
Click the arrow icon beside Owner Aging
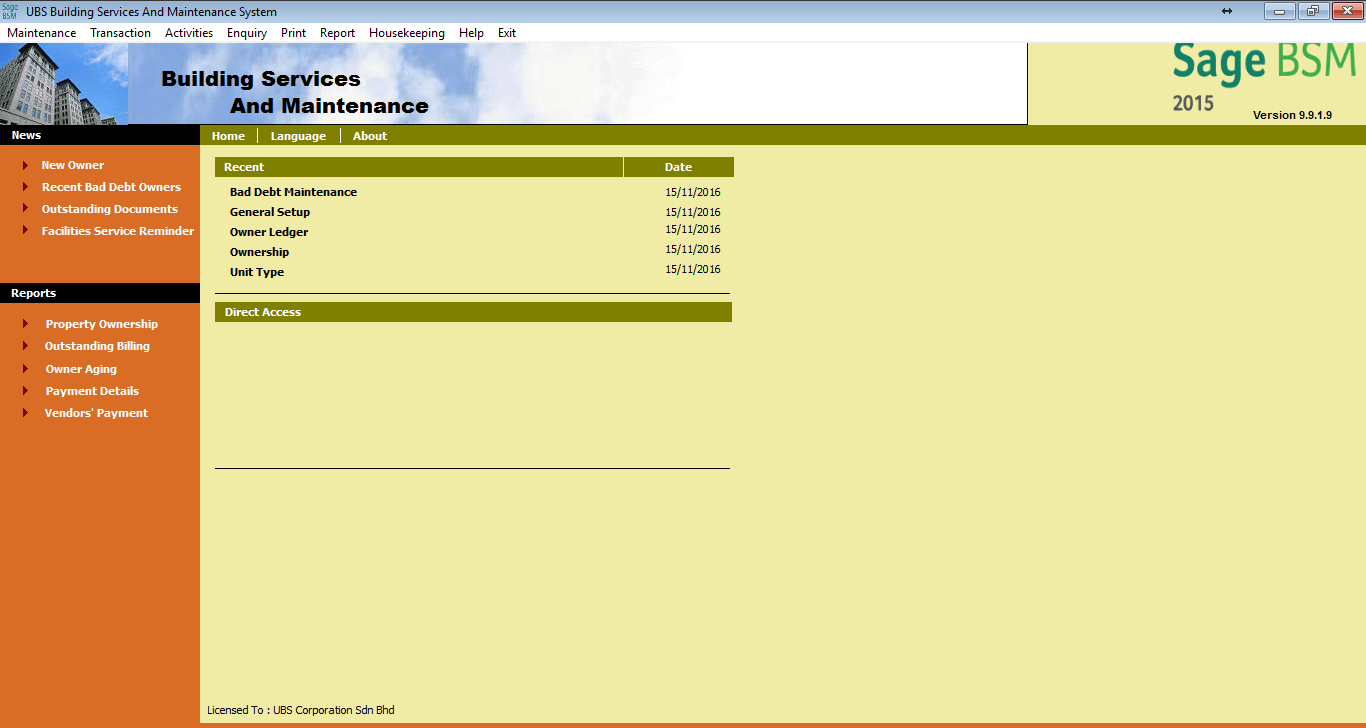(25, 368)
